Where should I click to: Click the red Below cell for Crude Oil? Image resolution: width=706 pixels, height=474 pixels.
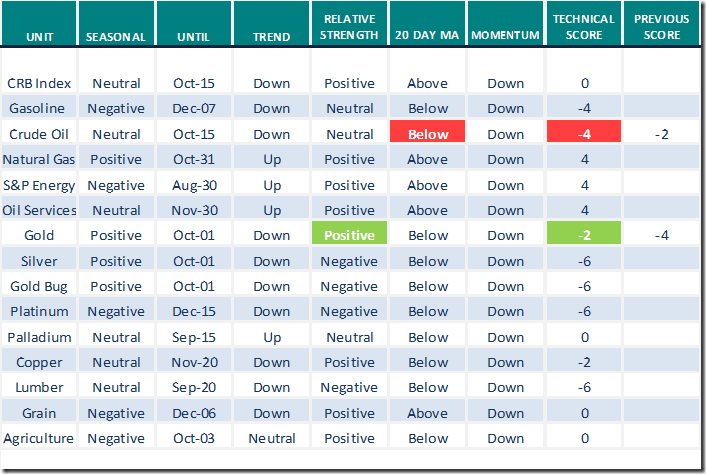(x=427, y=134)
